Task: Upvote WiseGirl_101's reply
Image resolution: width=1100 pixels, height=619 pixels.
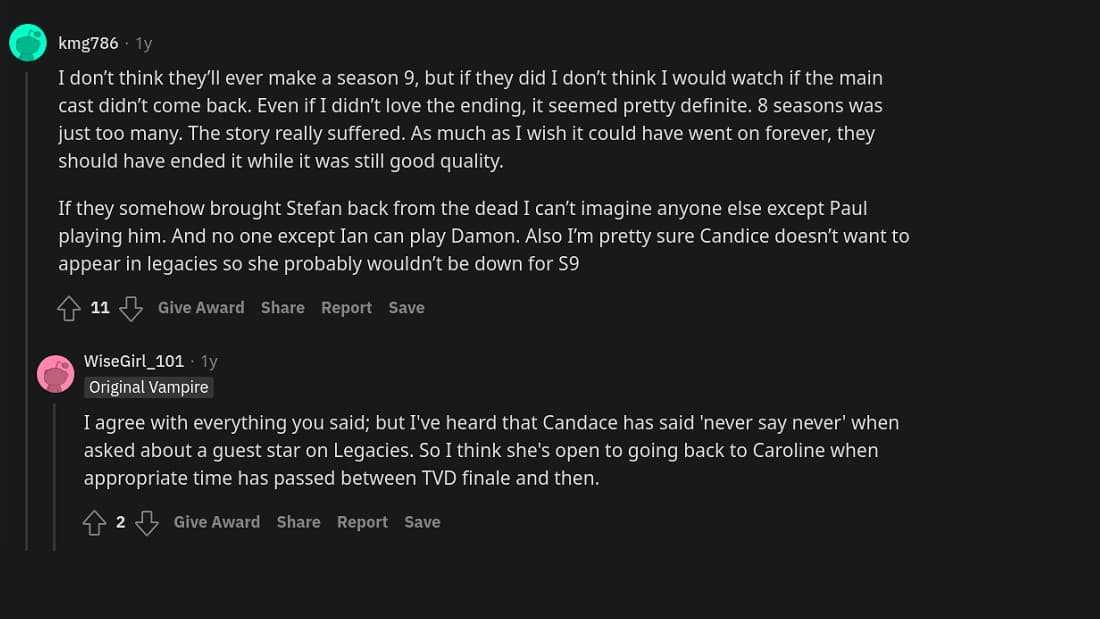Action: pyautogui.click(x=95, y=522)
